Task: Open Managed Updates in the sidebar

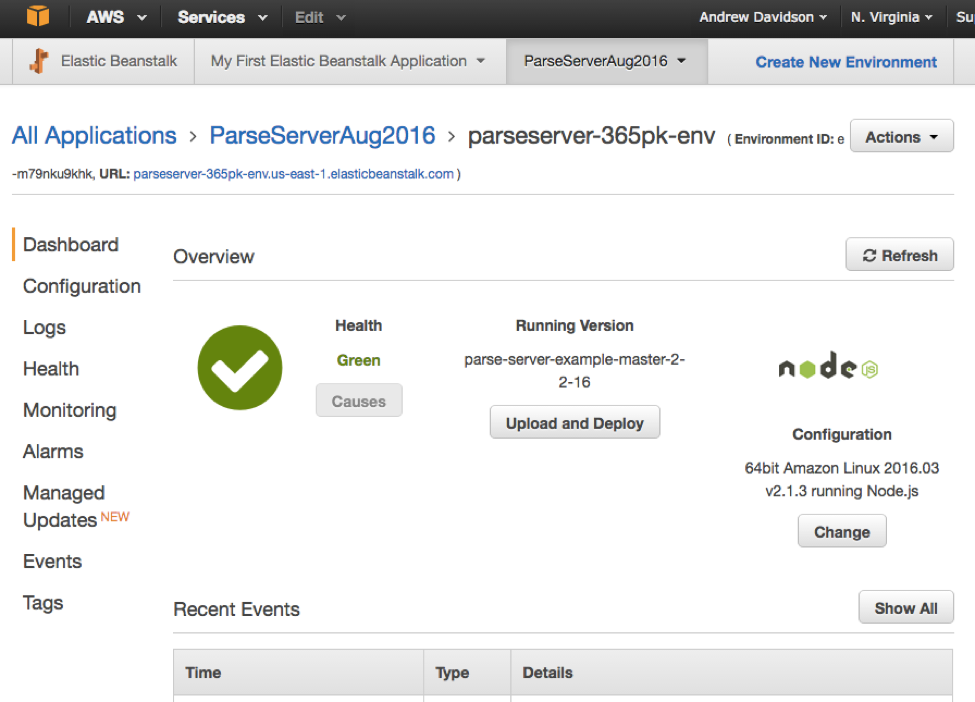Action: coord(76,506)
